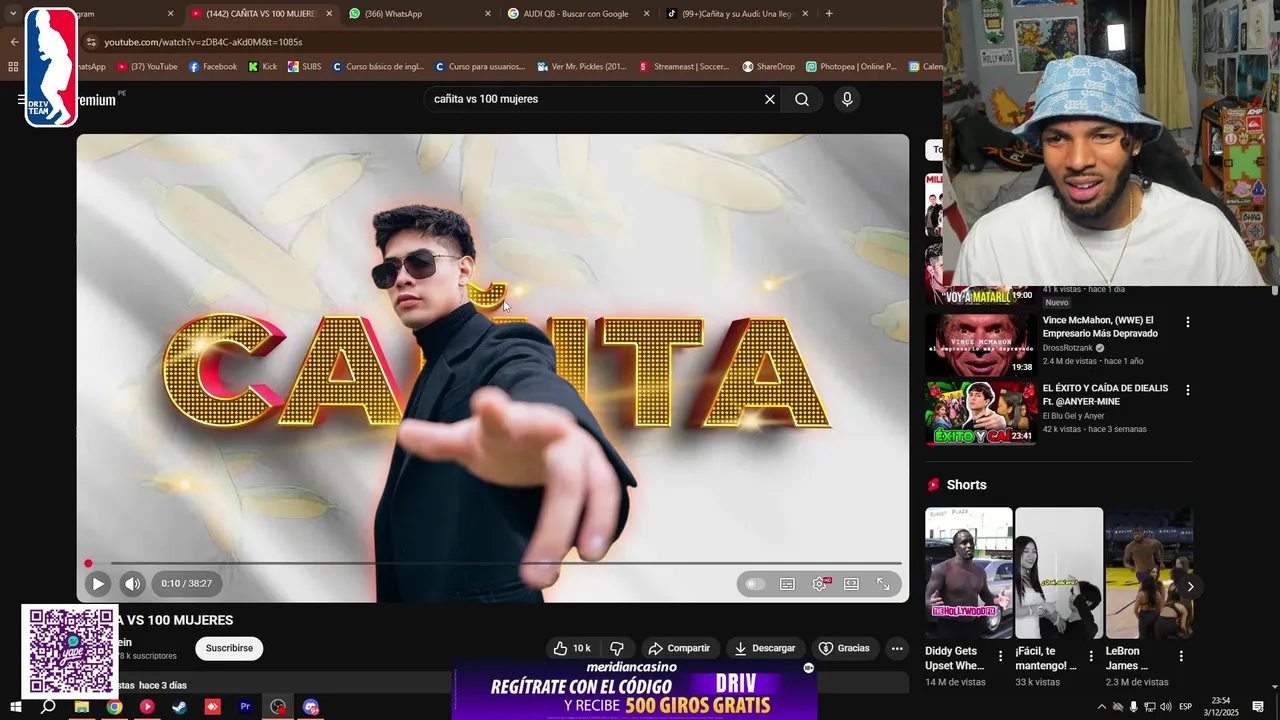This screenshot has height=720, width=1280.
Task: Open File Explorer from the taskbar
Action: pos(81,707)
